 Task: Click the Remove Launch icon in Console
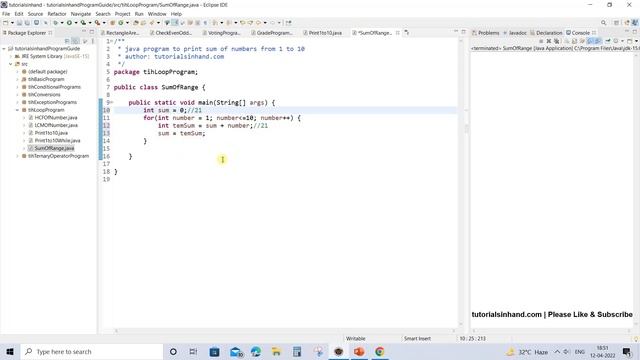pos(549,41)
